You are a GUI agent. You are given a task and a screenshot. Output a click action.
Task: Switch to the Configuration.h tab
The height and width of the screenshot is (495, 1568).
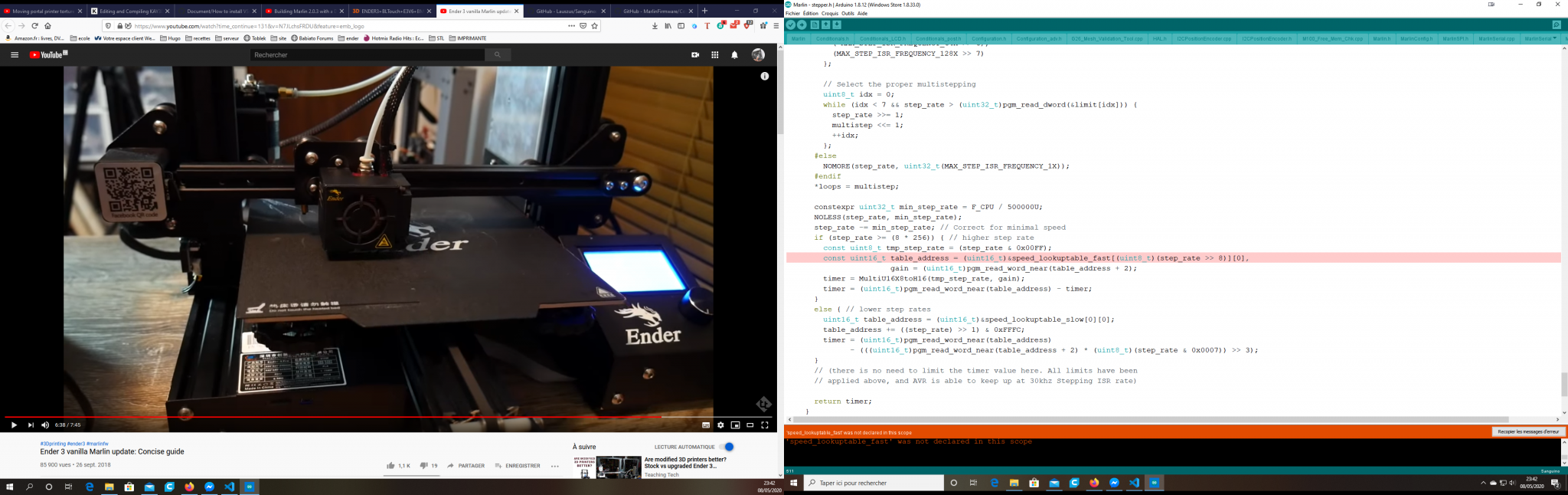coord(988,38)
